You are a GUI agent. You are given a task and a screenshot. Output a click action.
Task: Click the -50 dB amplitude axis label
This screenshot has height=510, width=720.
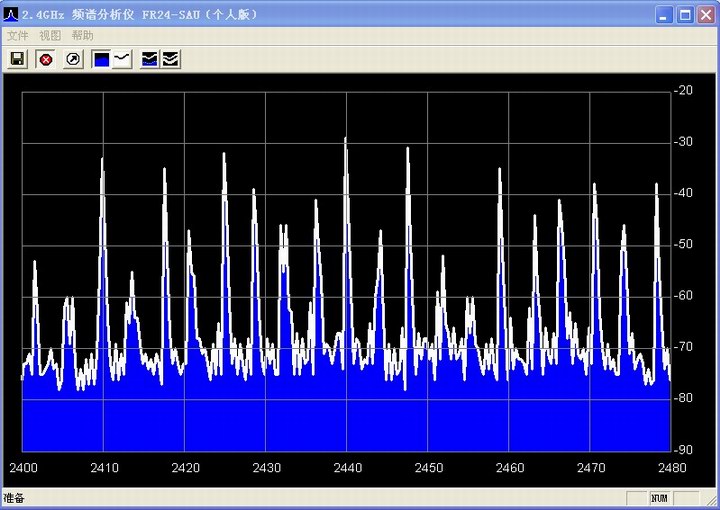pyautogui.click(x=684, y=244)
